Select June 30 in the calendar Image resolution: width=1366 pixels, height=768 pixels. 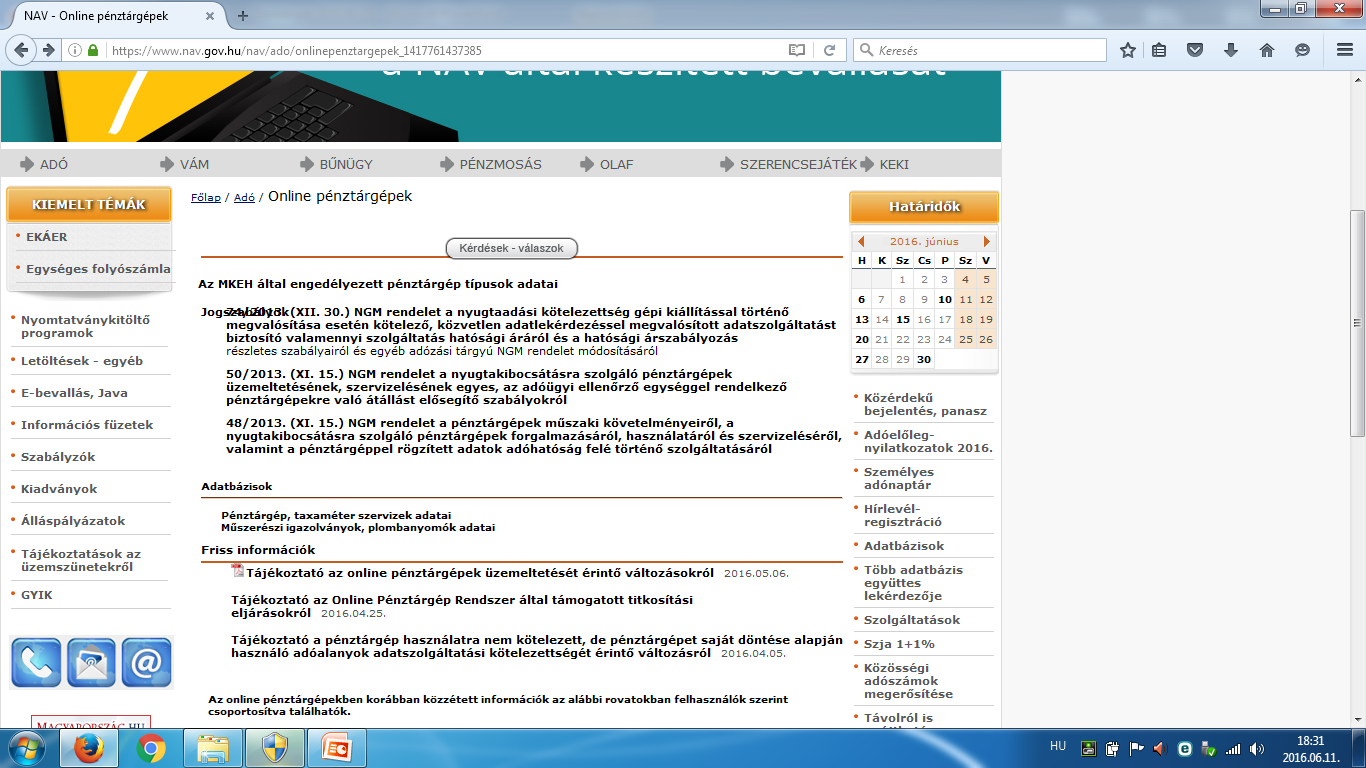pos(924,359)
